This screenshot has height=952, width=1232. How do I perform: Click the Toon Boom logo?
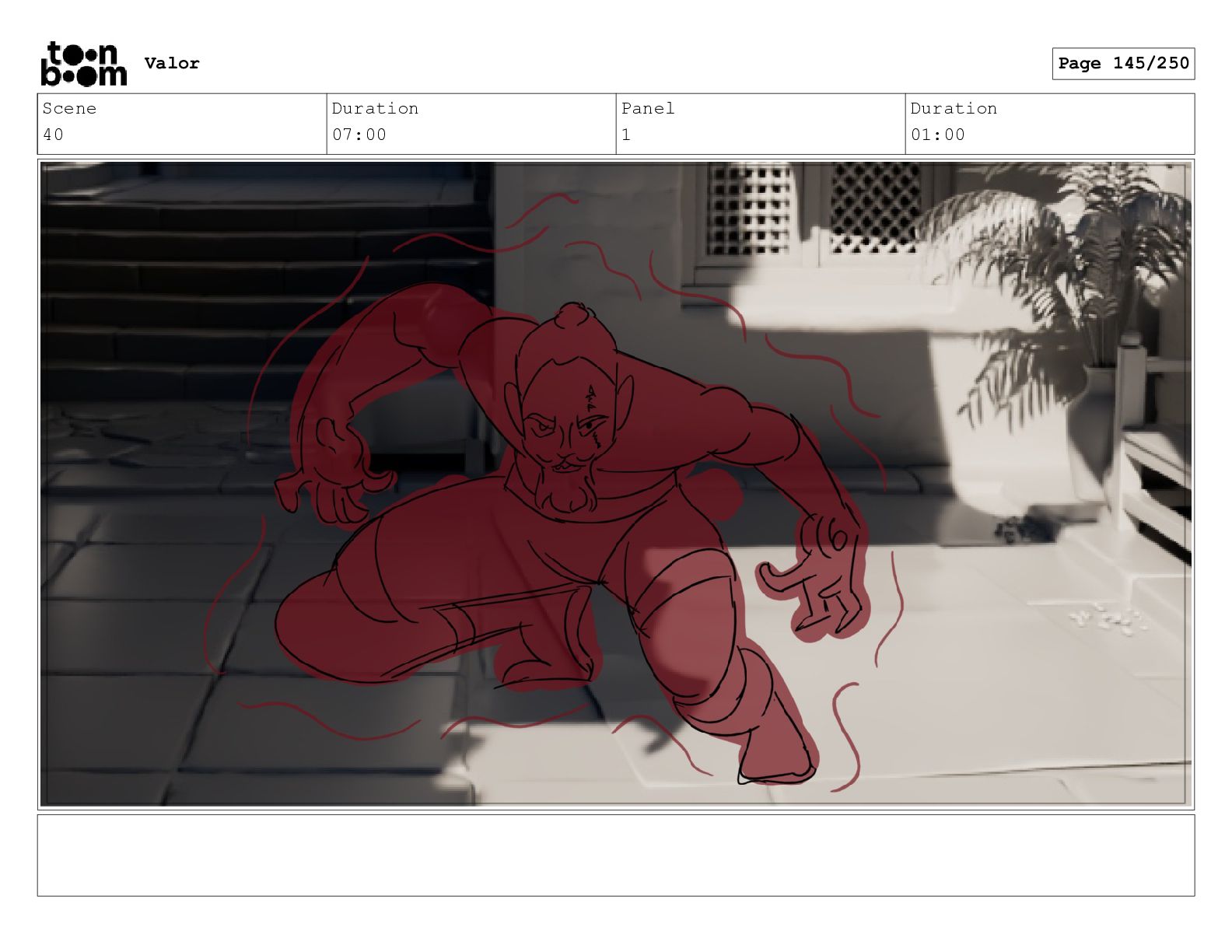pos(83,63)
